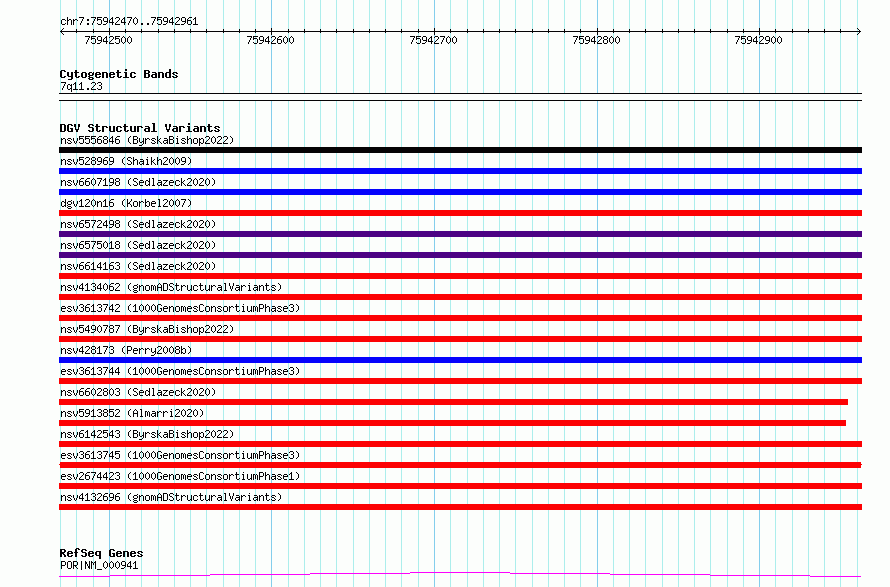Click the red bar under nsv6602803
The image size is (890, 587).
[454, 402]
